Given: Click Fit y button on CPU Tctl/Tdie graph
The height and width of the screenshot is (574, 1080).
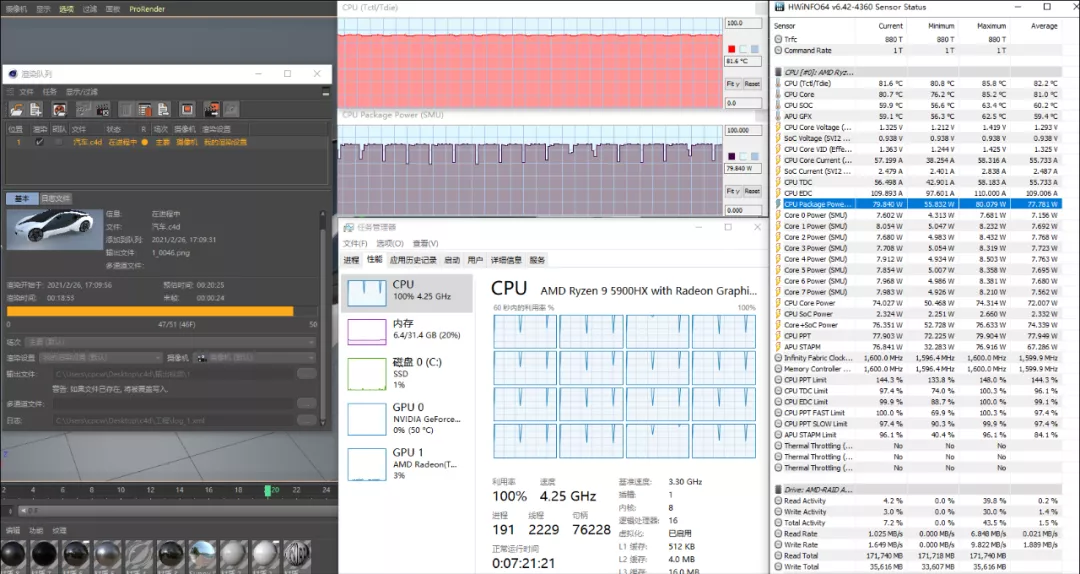Looking at the screenshot, I should point(733,83).
